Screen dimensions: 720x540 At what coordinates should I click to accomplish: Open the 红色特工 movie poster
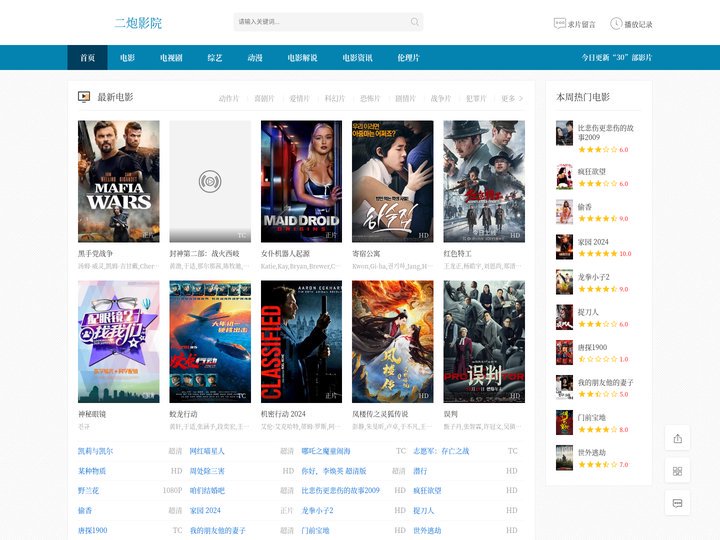tap(484, 181)
